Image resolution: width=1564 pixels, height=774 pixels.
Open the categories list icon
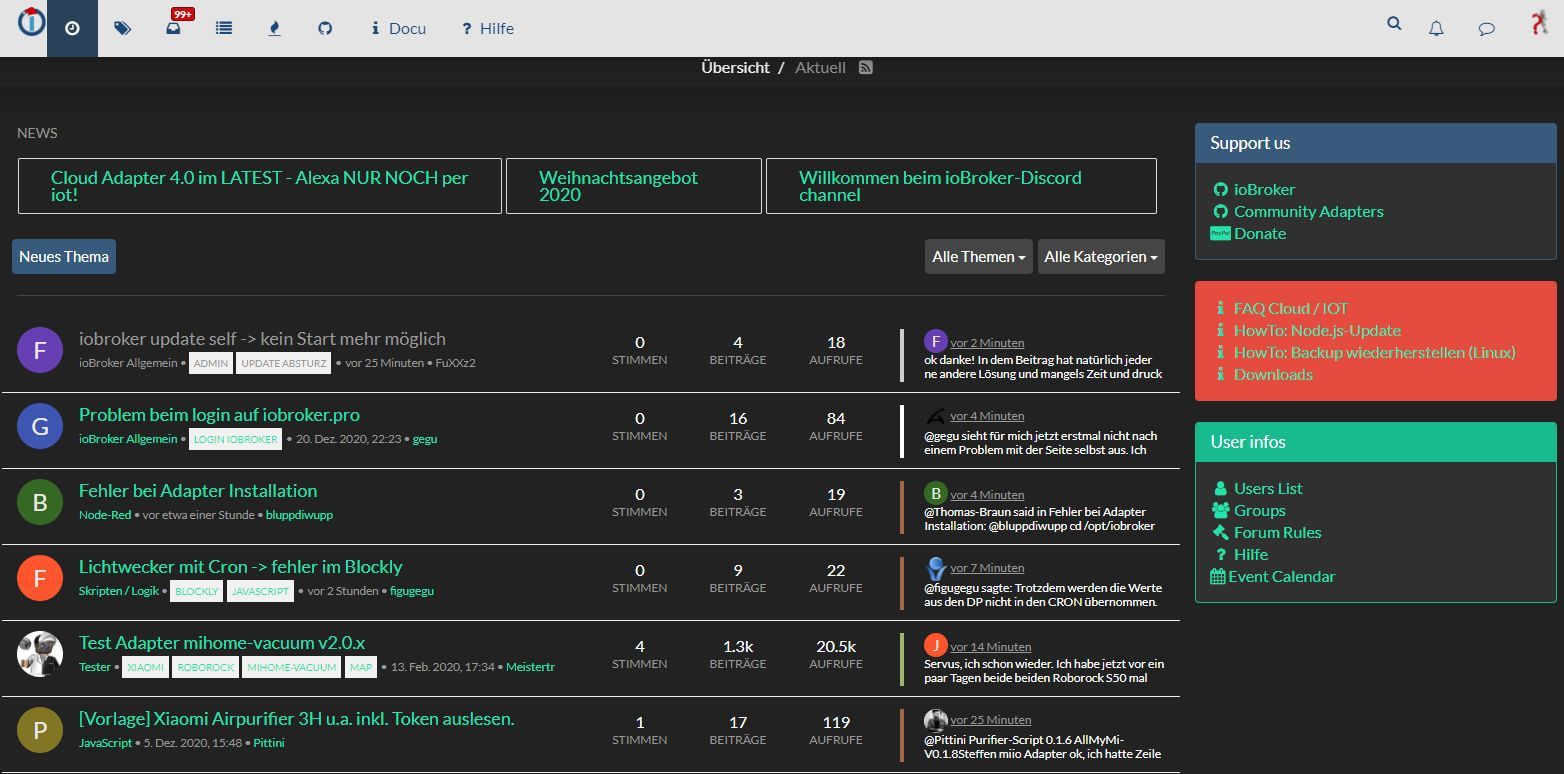click(224, 28)
